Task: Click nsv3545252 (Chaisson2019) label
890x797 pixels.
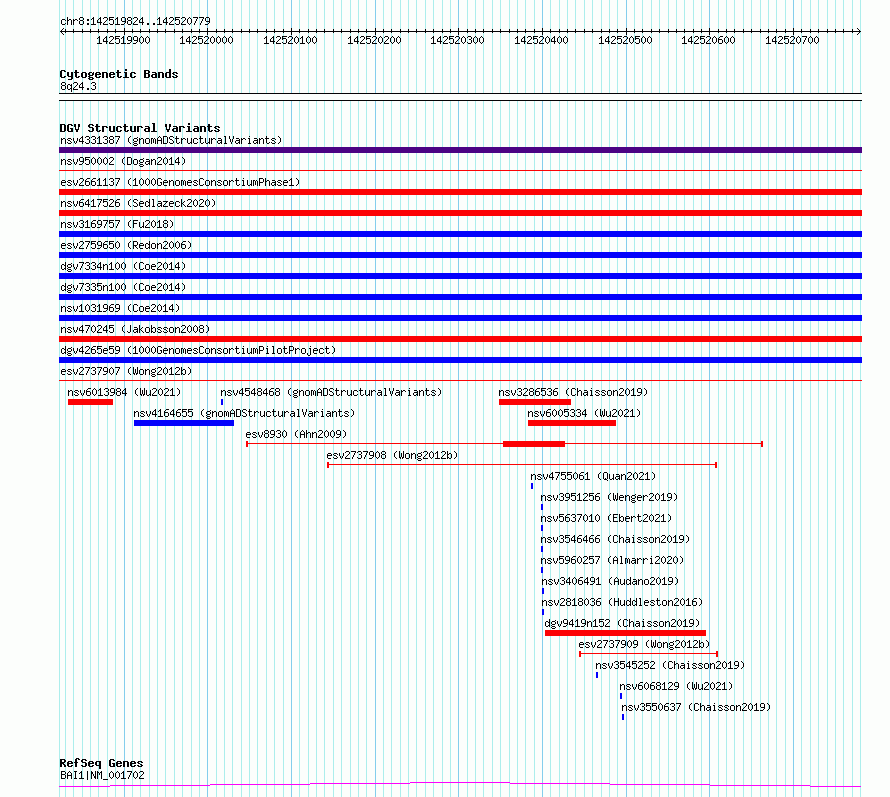Action: [x=670, y=665]
